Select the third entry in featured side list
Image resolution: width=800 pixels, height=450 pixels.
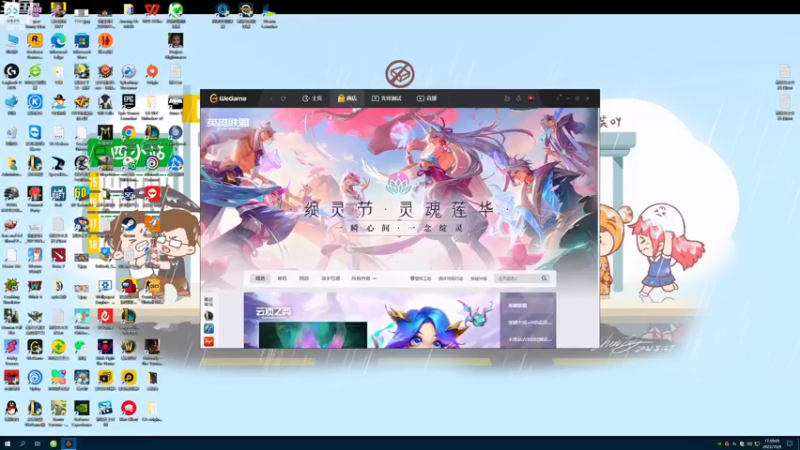528,339
